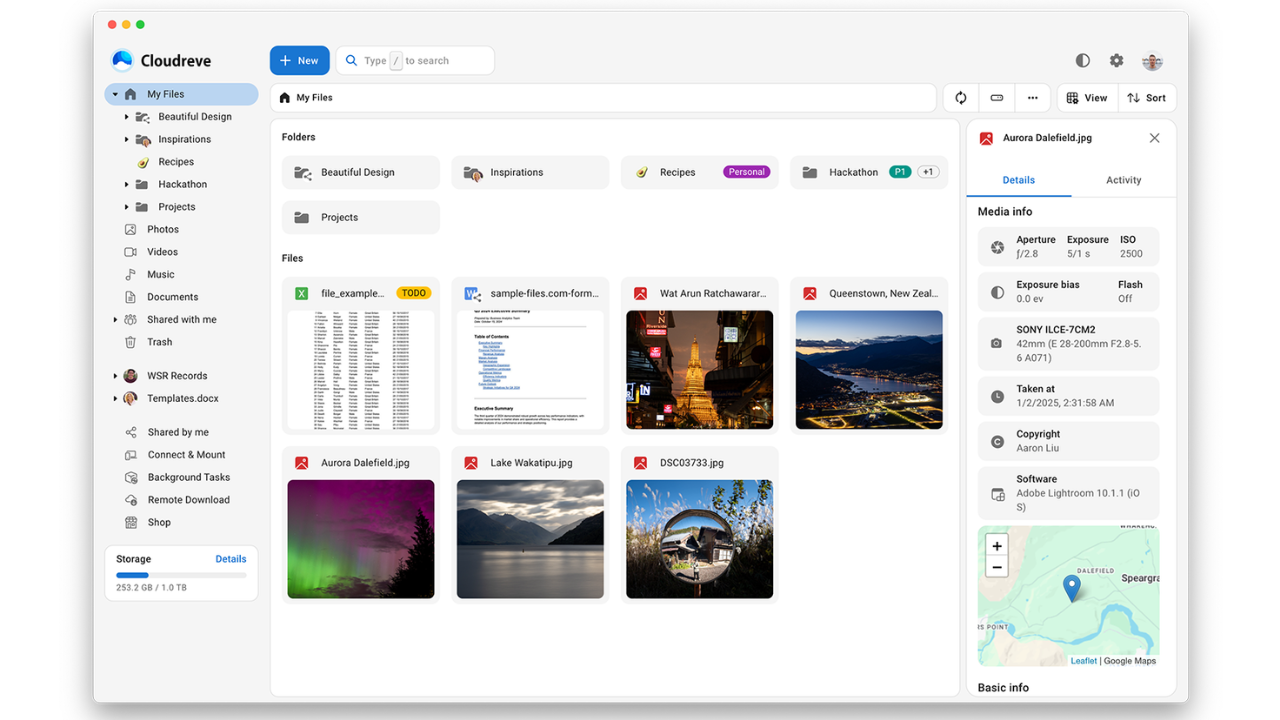
Task: Toggle dark mode icon in header
Action: click(x=1082, y=61)
